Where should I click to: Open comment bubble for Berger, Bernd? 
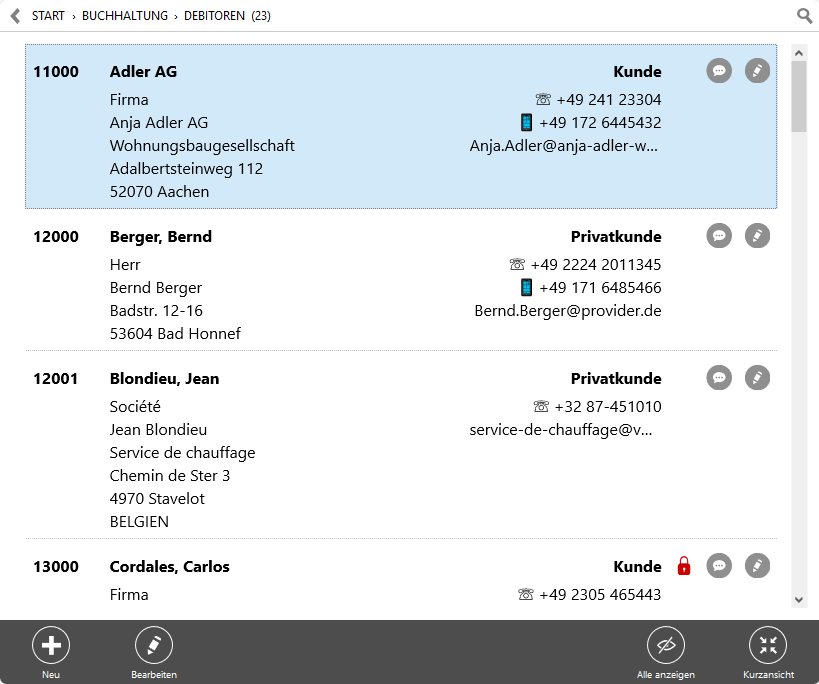[719, 235]
